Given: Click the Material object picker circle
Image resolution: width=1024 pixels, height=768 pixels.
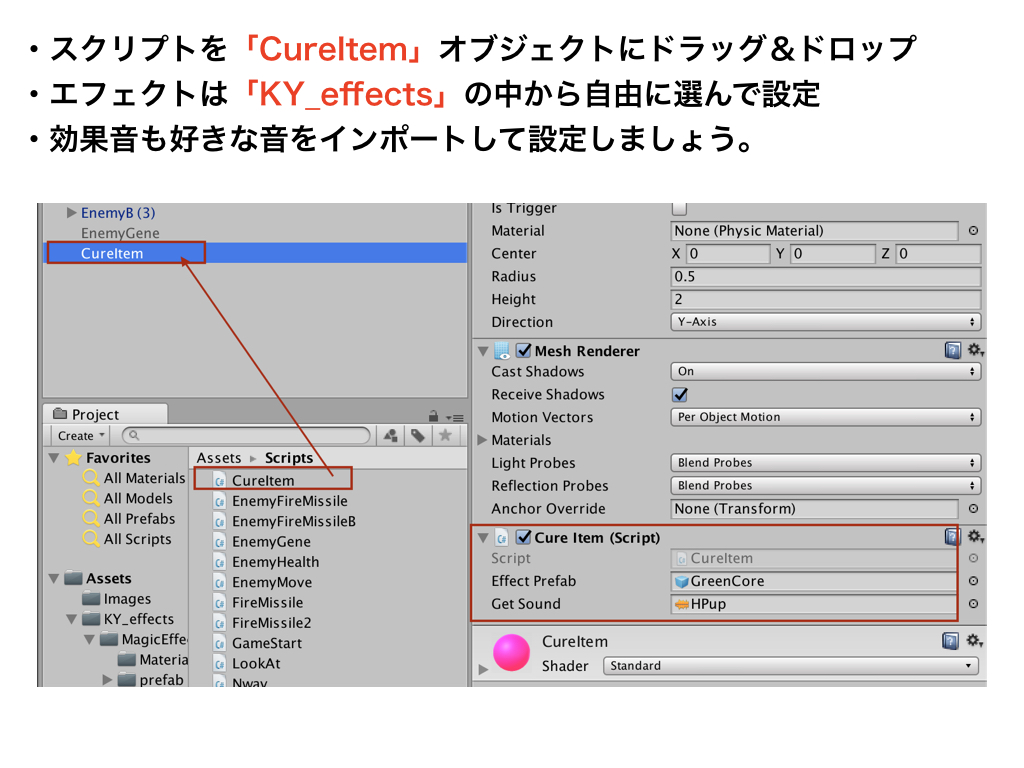Looking at the screenshot, I should (973, 231).
